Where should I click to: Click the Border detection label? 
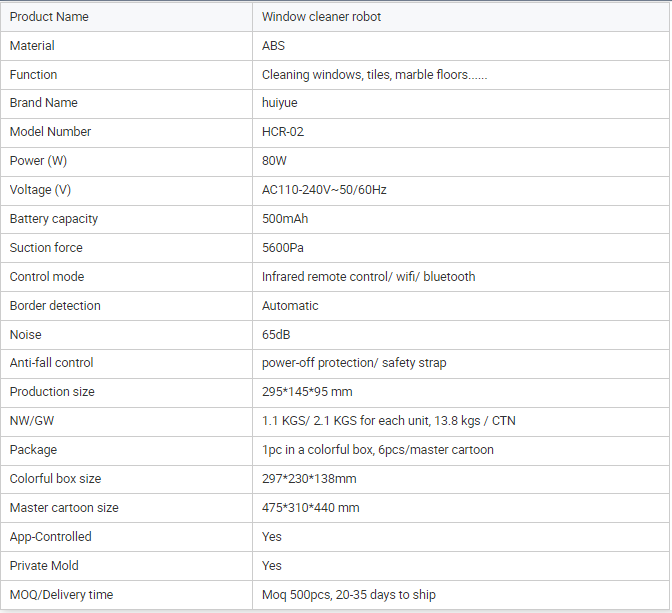coord(55,306)
